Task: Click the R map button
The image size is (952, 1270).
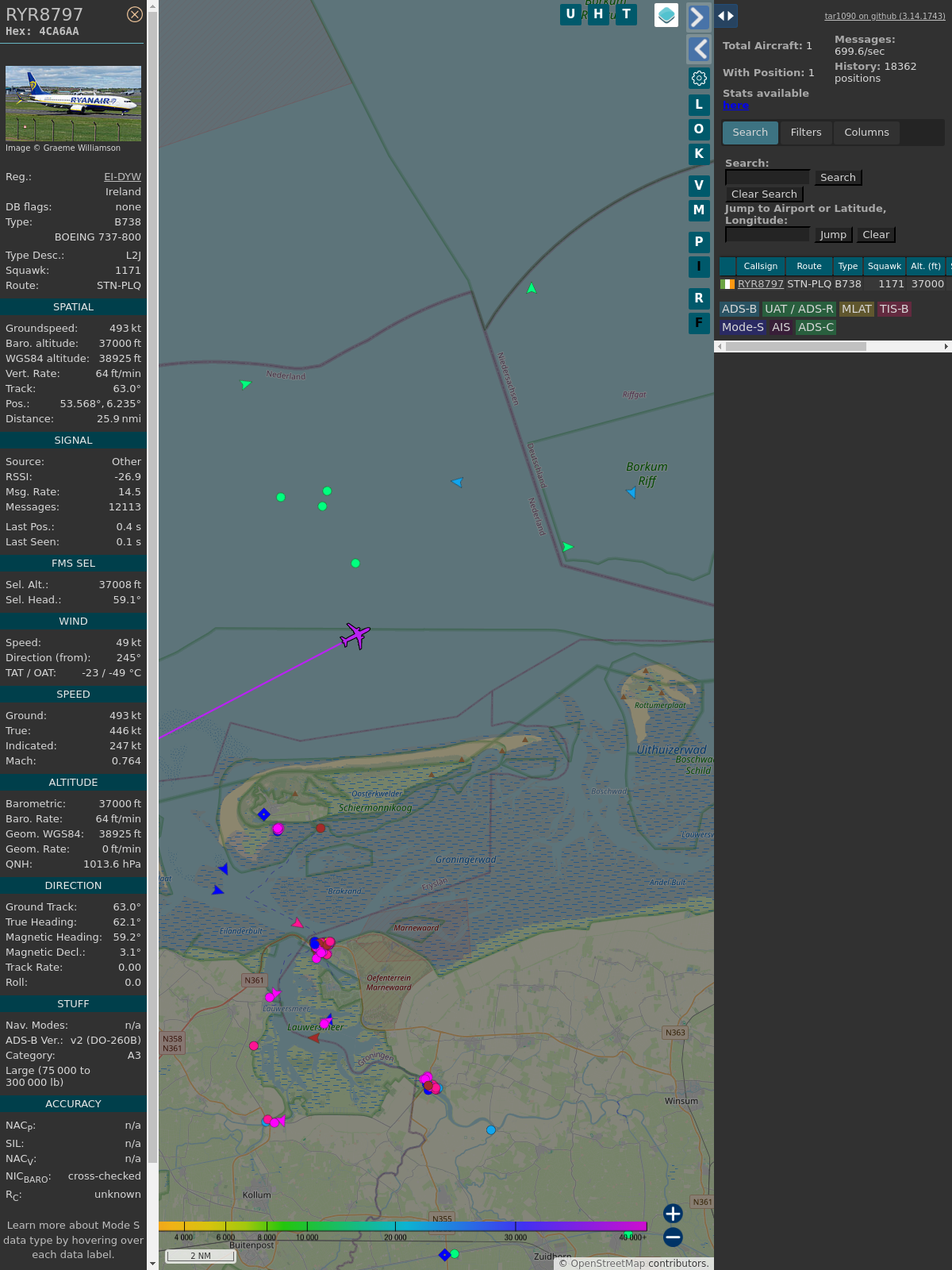Action: coord(699,298)
